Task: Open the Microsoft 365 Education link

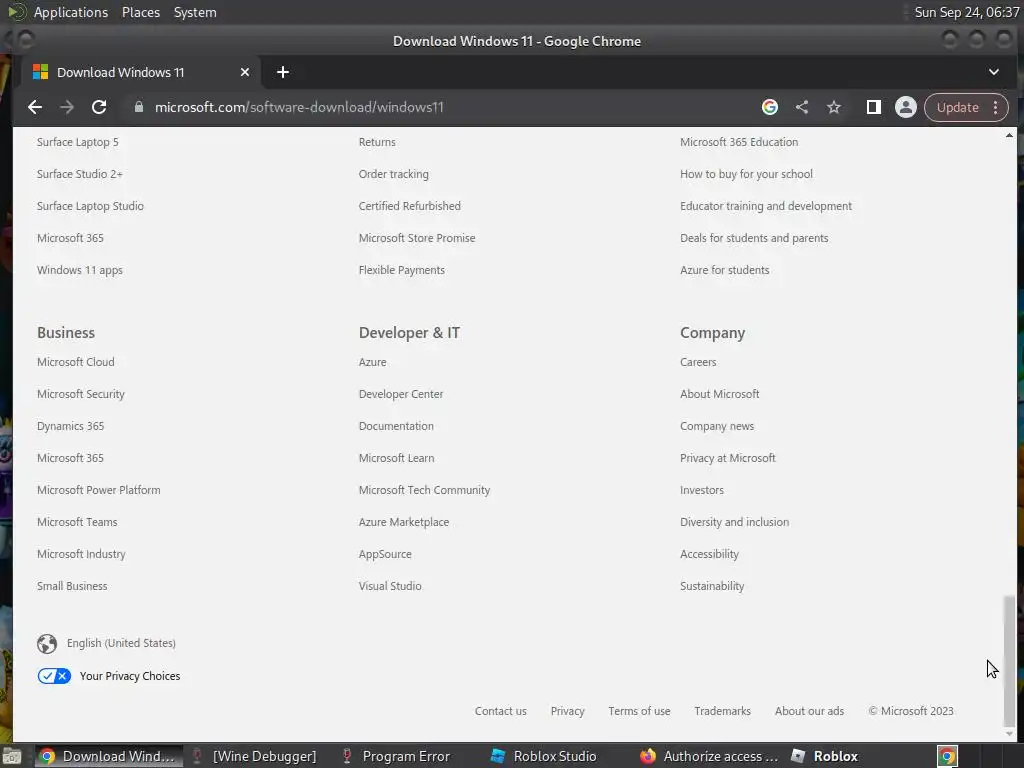Action: point(739,142)
